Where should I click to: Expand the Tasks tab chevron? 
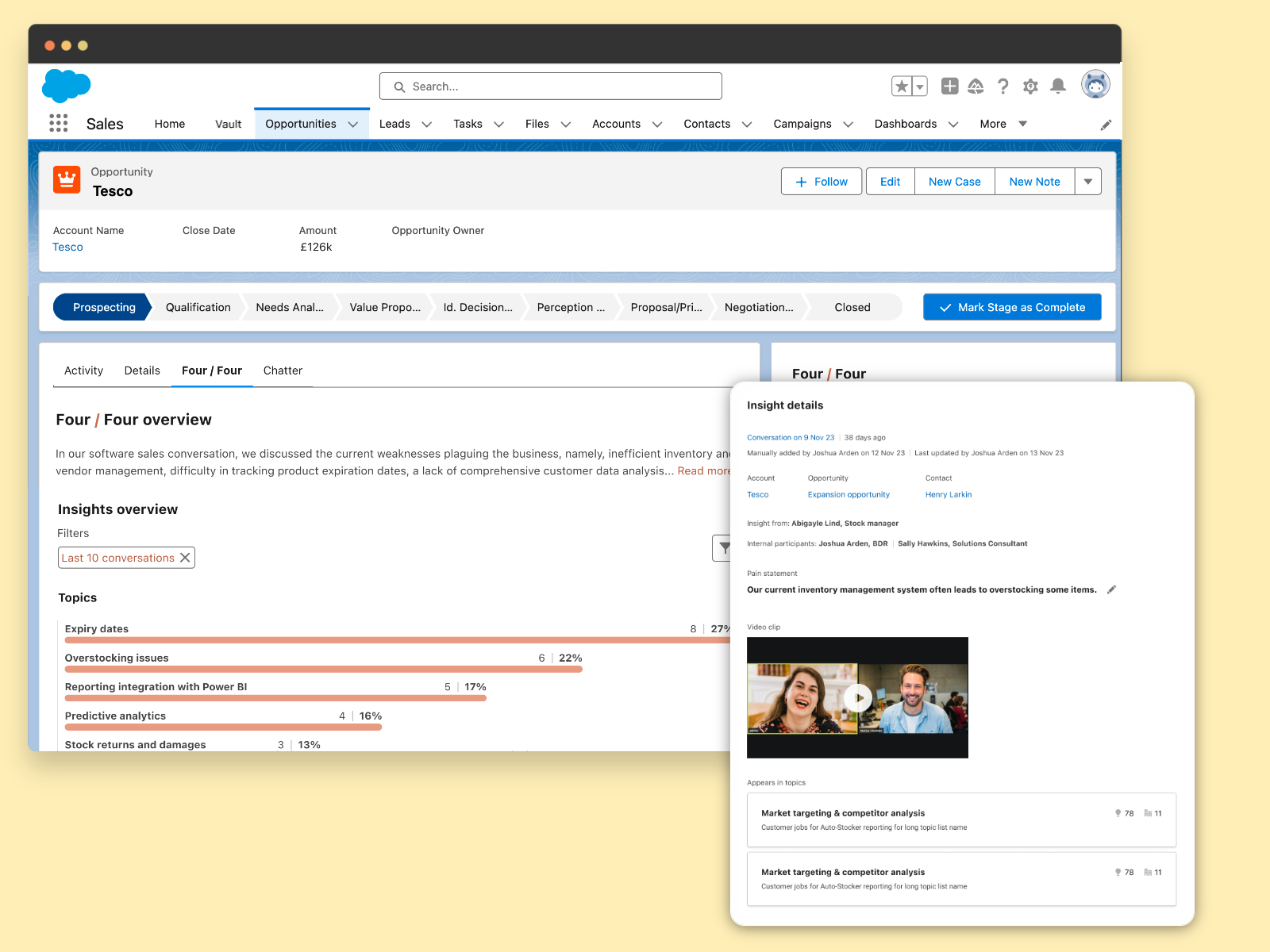(x=499, y=125)
